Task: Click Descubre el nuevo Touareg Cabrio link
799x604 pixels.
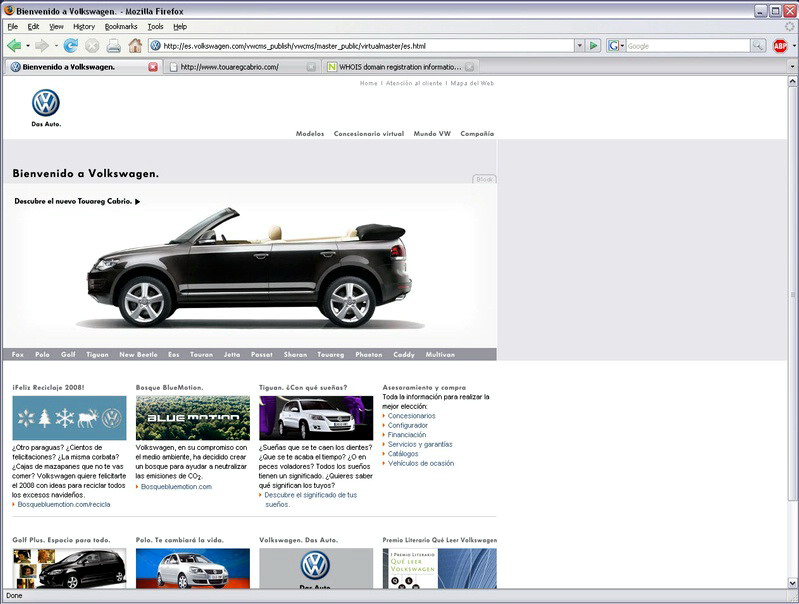Action: [77, 201]
